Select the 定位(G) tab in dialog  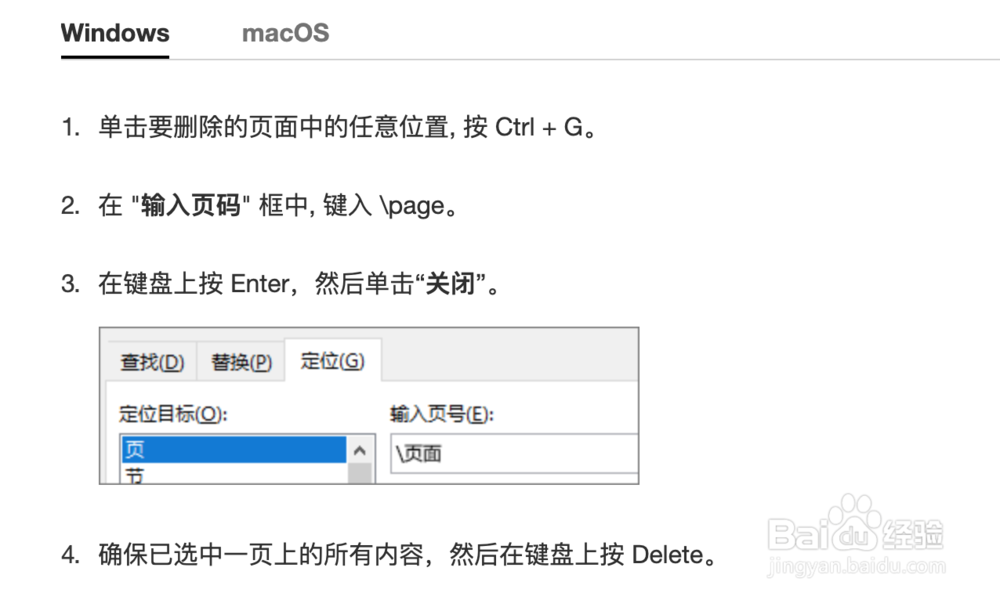coord(332,360)
